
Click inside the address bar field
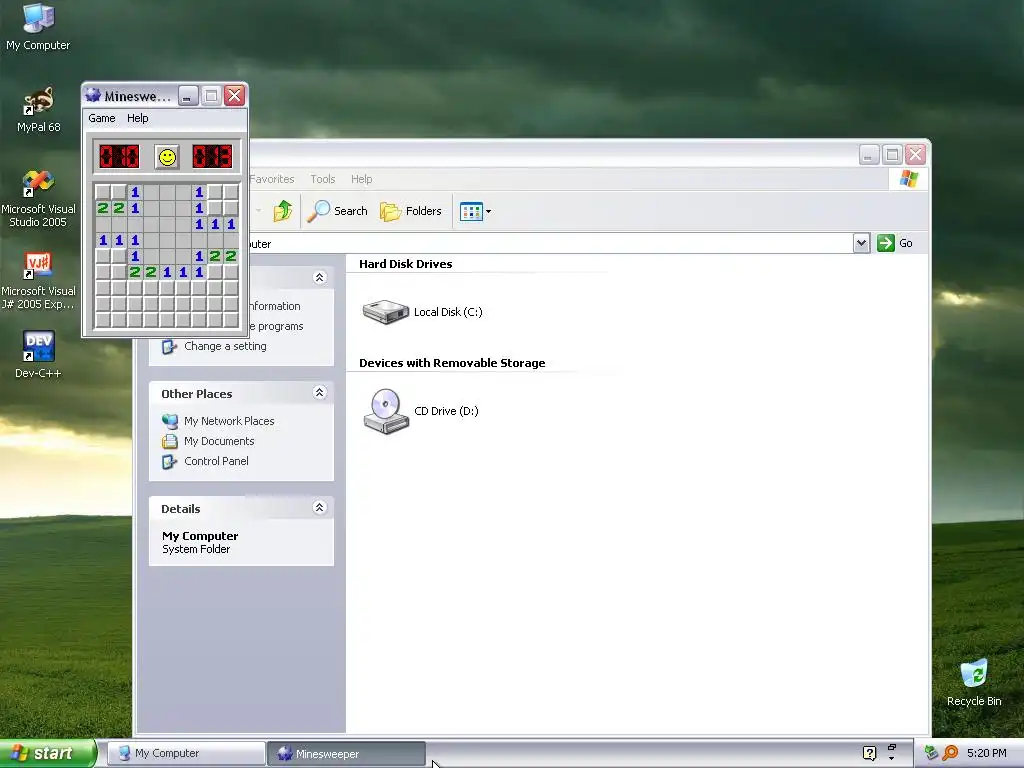click(x=551, y=244)
